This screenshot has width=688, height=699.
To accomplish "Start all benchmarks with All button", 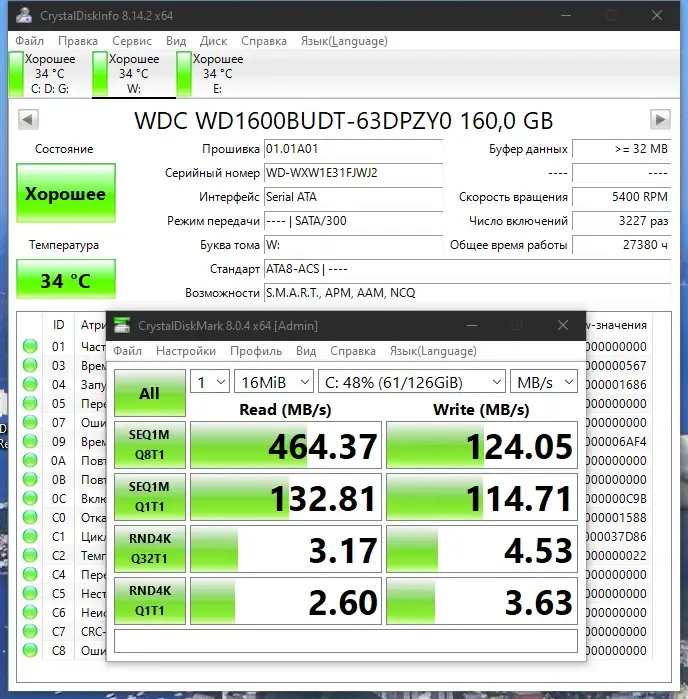I will (150, 393).
